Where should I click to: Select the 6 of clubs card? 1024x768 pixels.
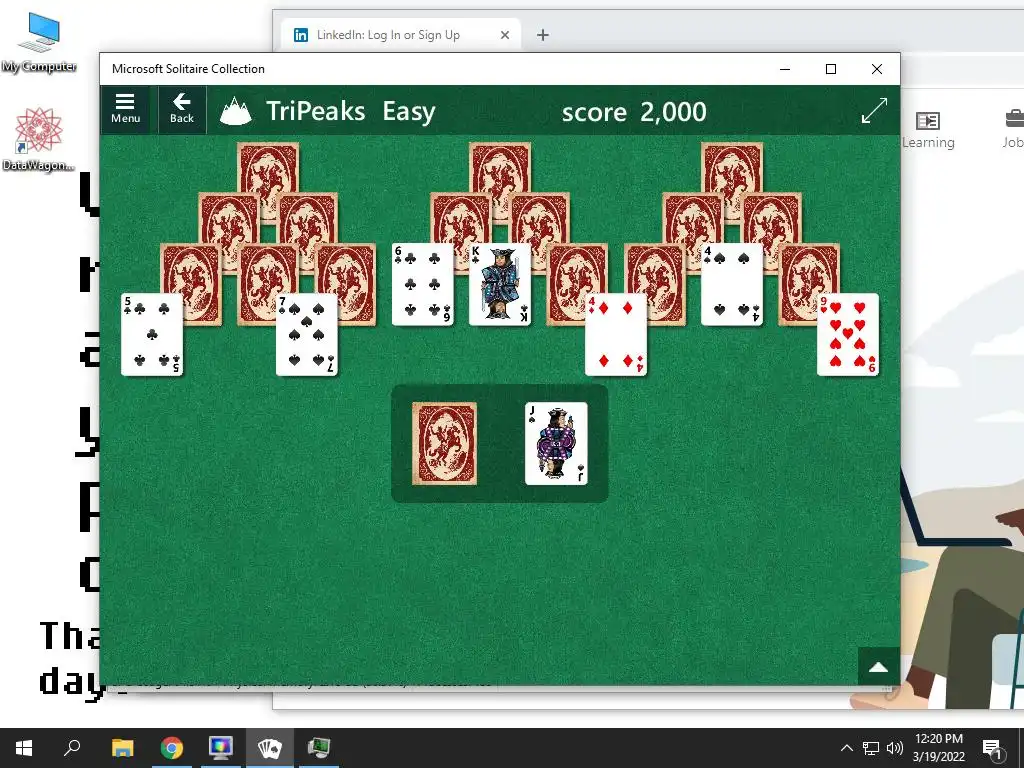423,284
